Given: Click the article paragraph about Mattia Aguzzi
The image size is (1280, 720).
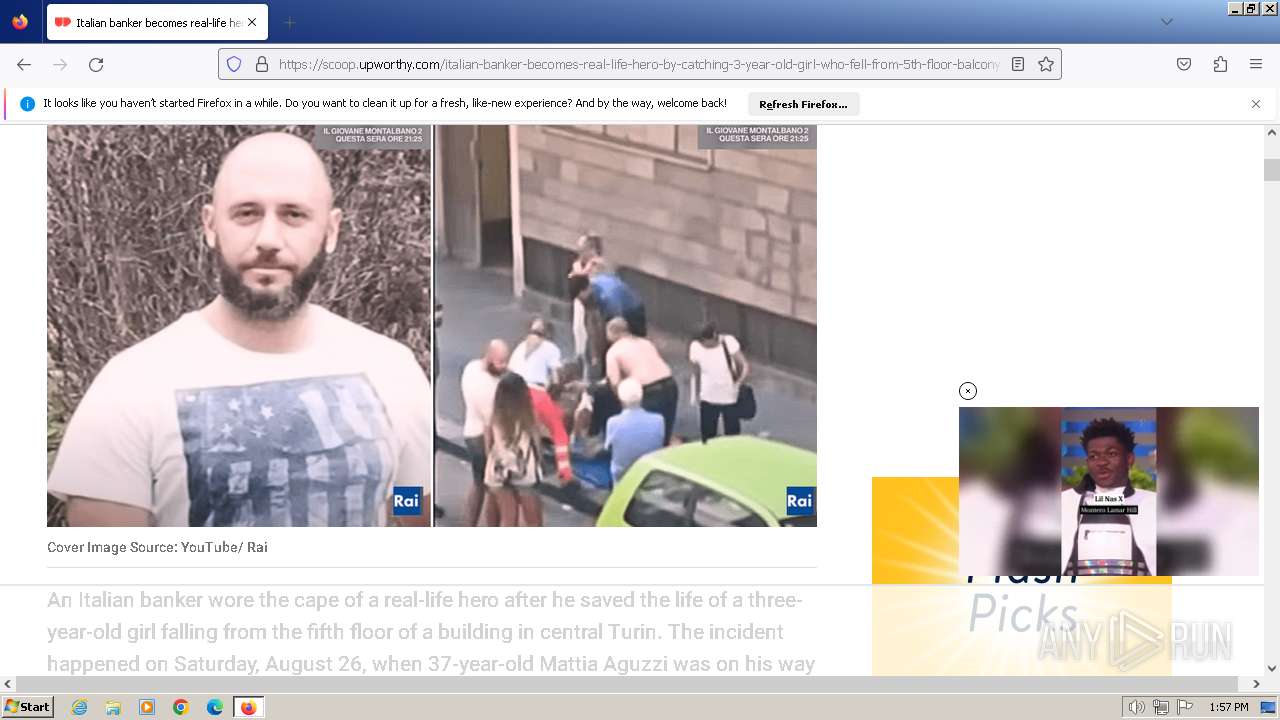Looking at the screenshot, I should 431,632.
